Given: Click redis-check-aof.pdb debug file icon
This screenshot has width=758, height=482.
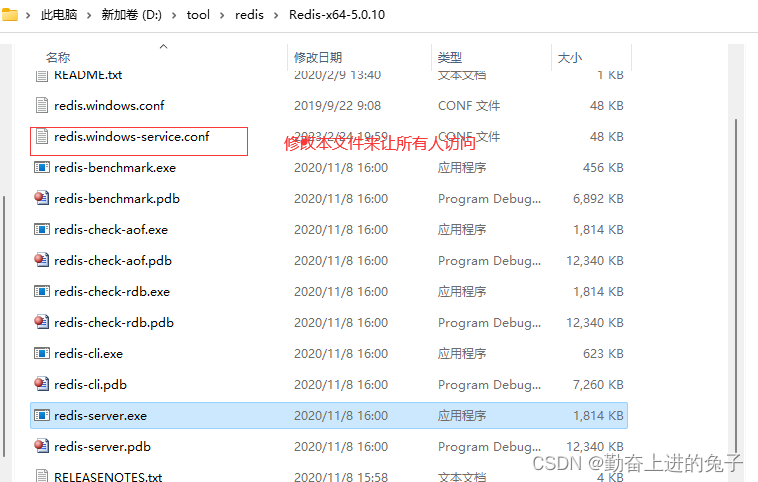Looking at the screenshot, I should click(x=42, y=260).
